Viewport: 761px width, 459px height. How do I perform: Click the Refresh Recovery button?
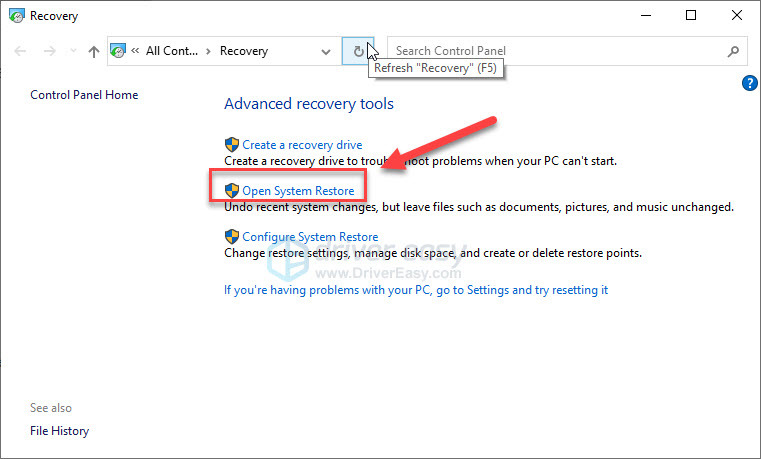point(358,51)
